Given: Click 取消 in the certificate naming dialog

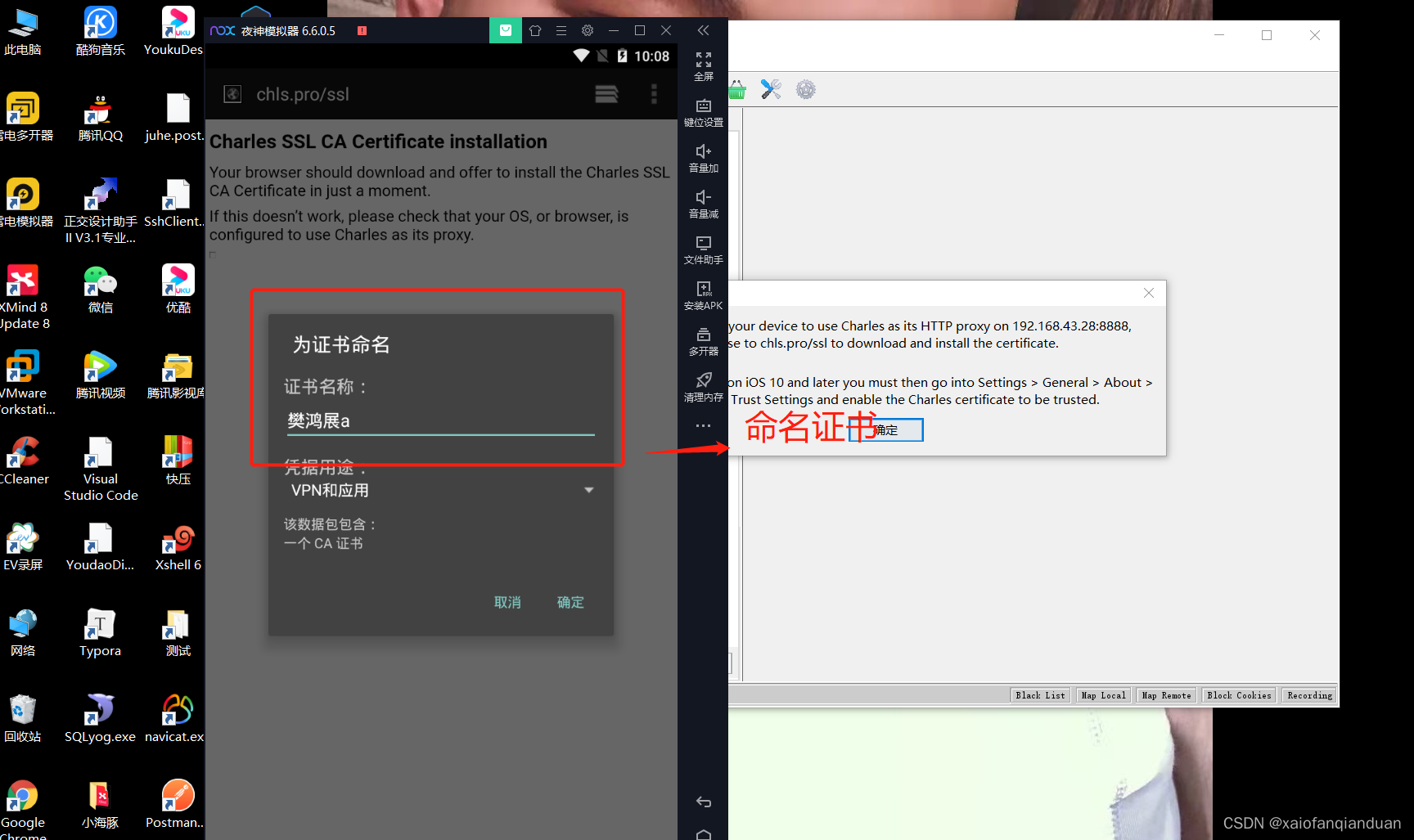Looking at the screenshot, I should pyautogui.click(x=507, y=602).
